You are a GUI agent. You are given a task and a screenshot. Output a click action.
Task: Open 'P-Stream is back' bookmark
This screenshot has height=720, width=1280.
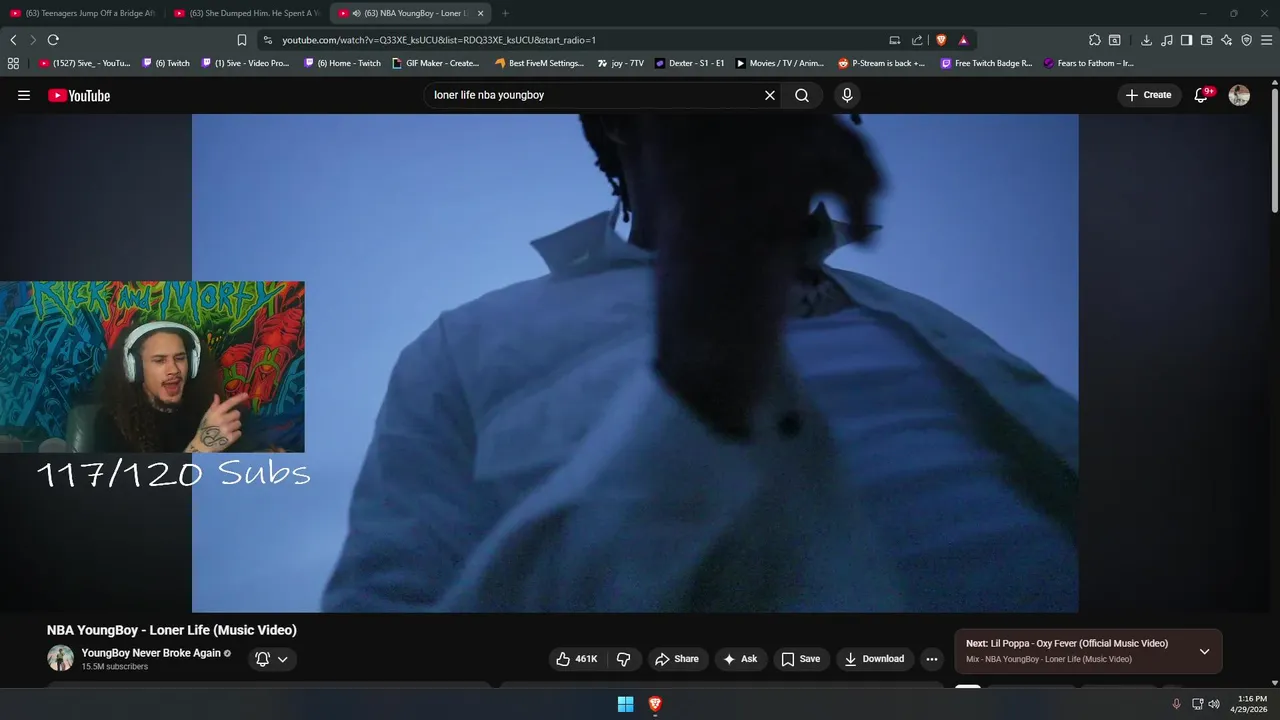(x=882, y=63)
